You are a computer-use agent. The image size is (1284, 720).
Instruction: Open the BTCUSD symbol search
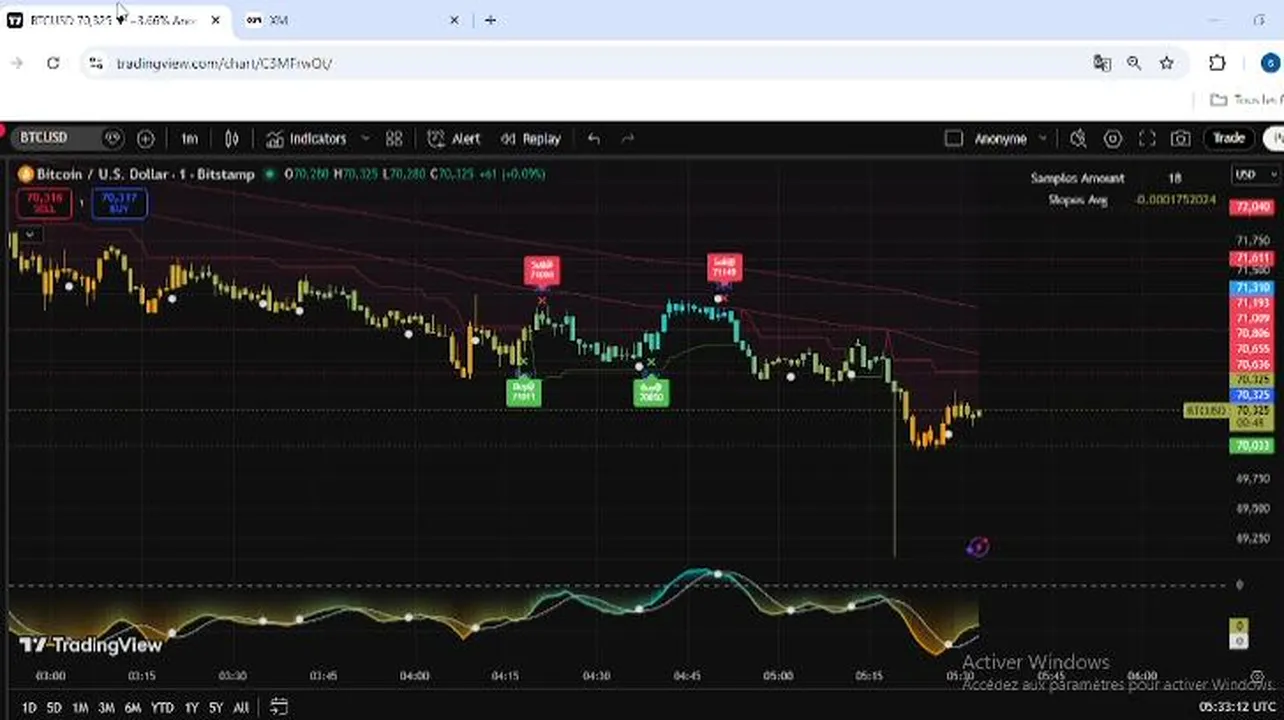[x=45, y=138]
